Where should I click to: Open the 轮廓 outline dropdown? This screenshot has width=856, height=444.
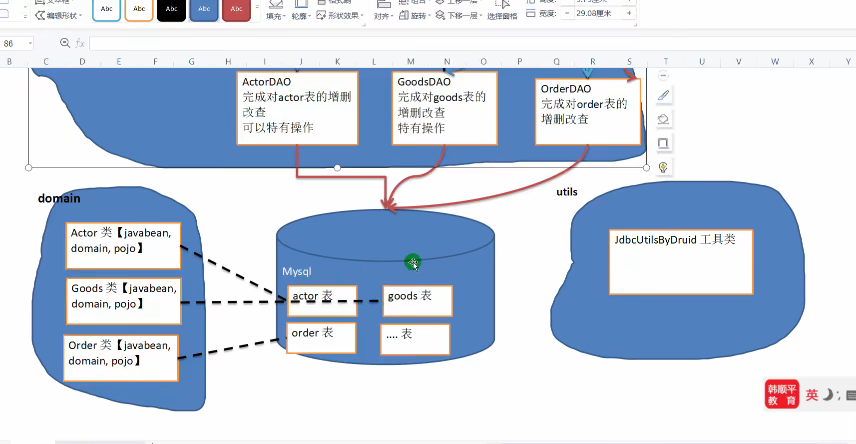pyautogui.click(x=301, y=16)
